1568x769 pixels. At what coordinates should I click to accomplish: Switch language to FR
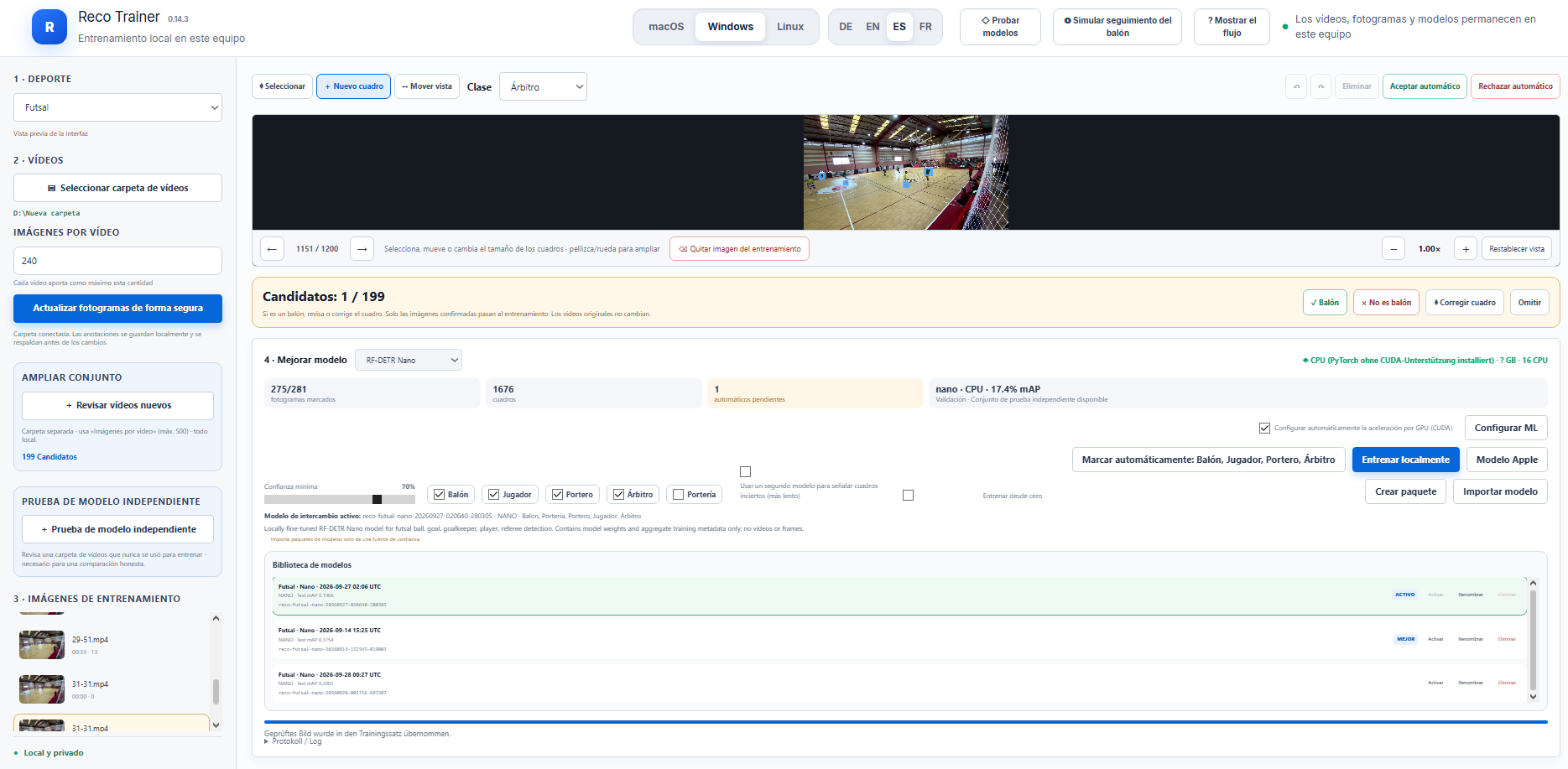(925, 27)
